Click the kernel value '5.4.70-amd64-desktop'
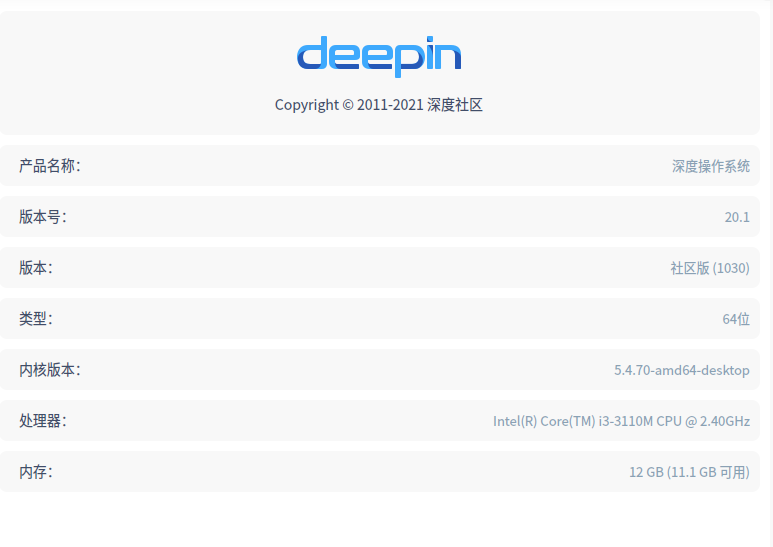 (x=682, y=370)
